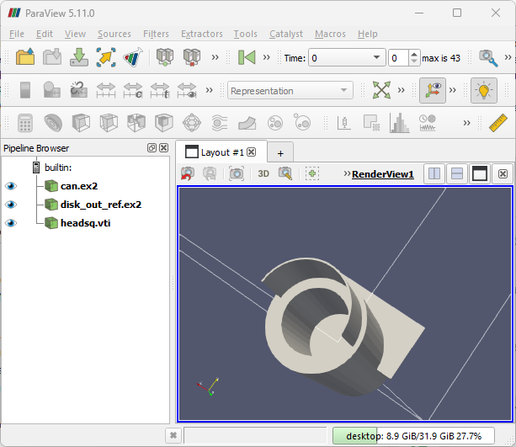516x447 pixels.
Task: Click the Save Extracts arrow icon
Action: [x=106, y=57]
